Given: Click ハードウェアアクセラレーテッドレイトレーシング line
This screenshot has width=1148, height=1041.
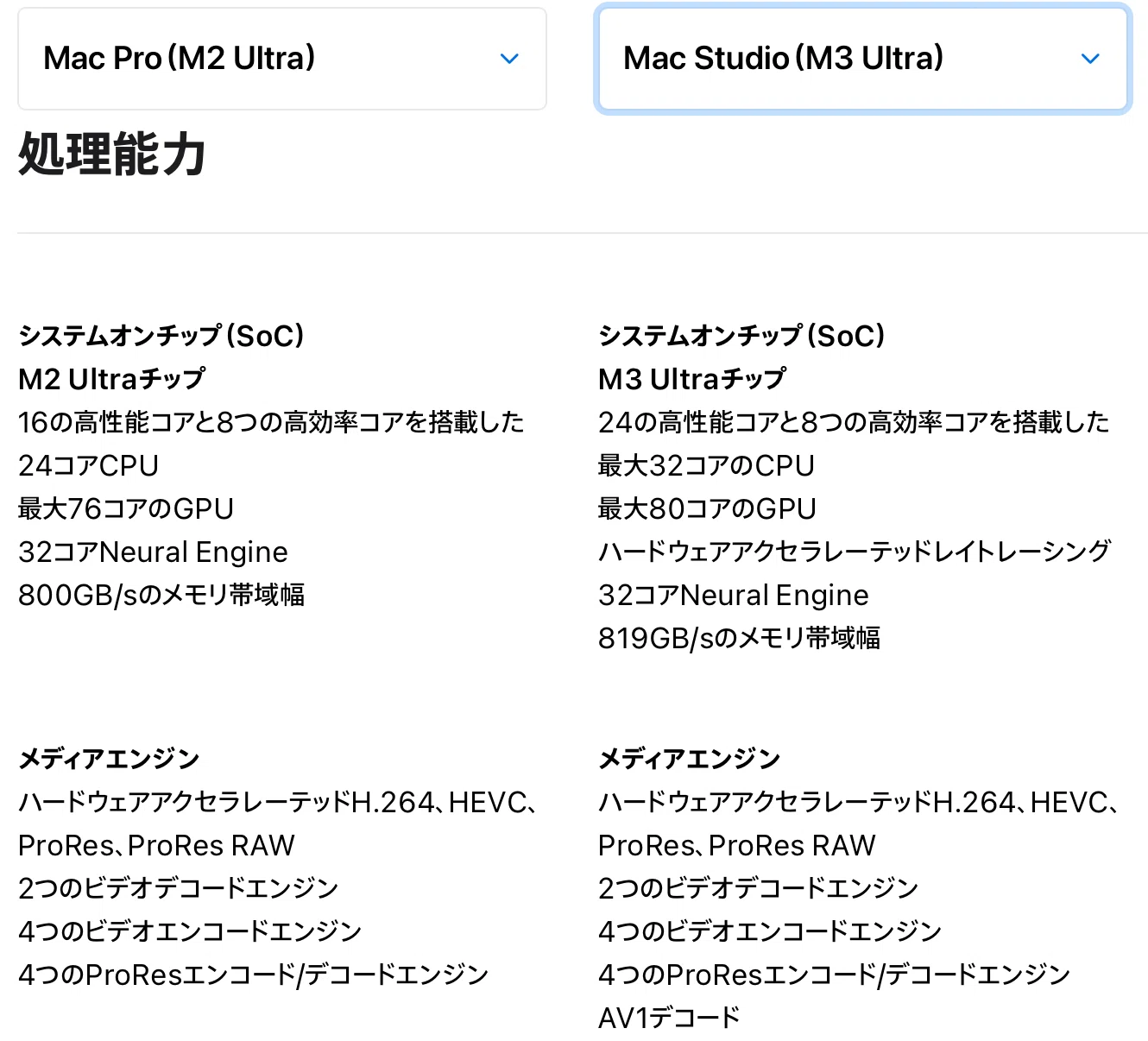Looking at the screenshot, I should click(855, 552).
